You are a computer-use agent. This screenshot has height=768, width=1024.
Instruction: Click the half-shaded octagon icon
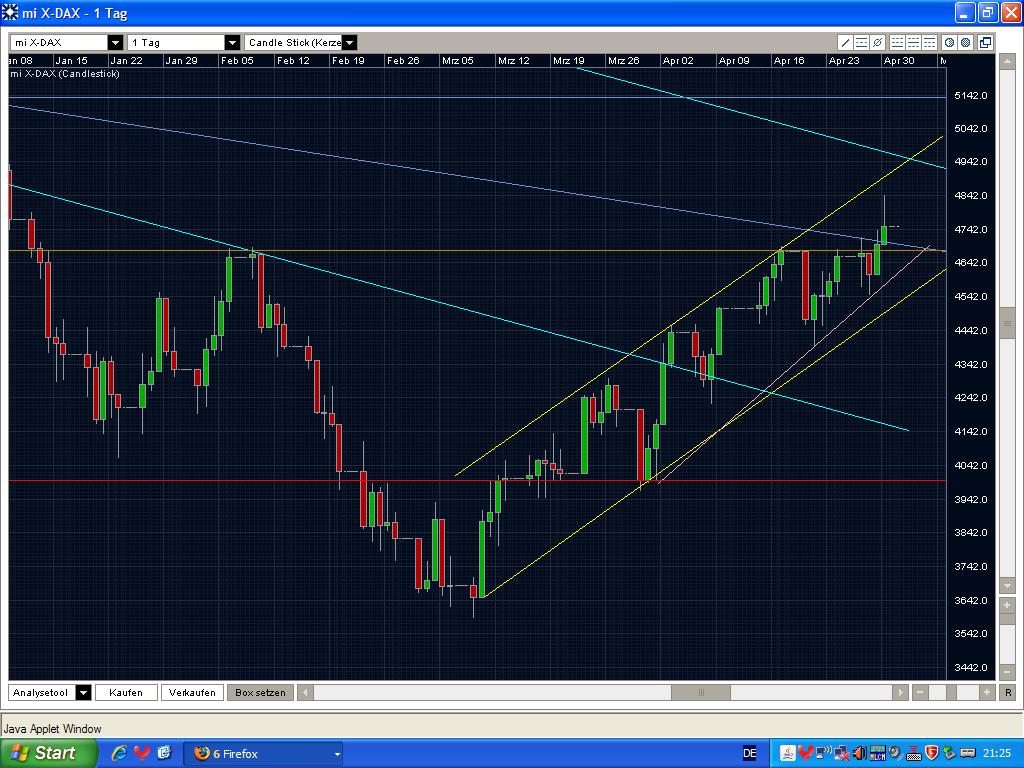(x=950, y=43)
